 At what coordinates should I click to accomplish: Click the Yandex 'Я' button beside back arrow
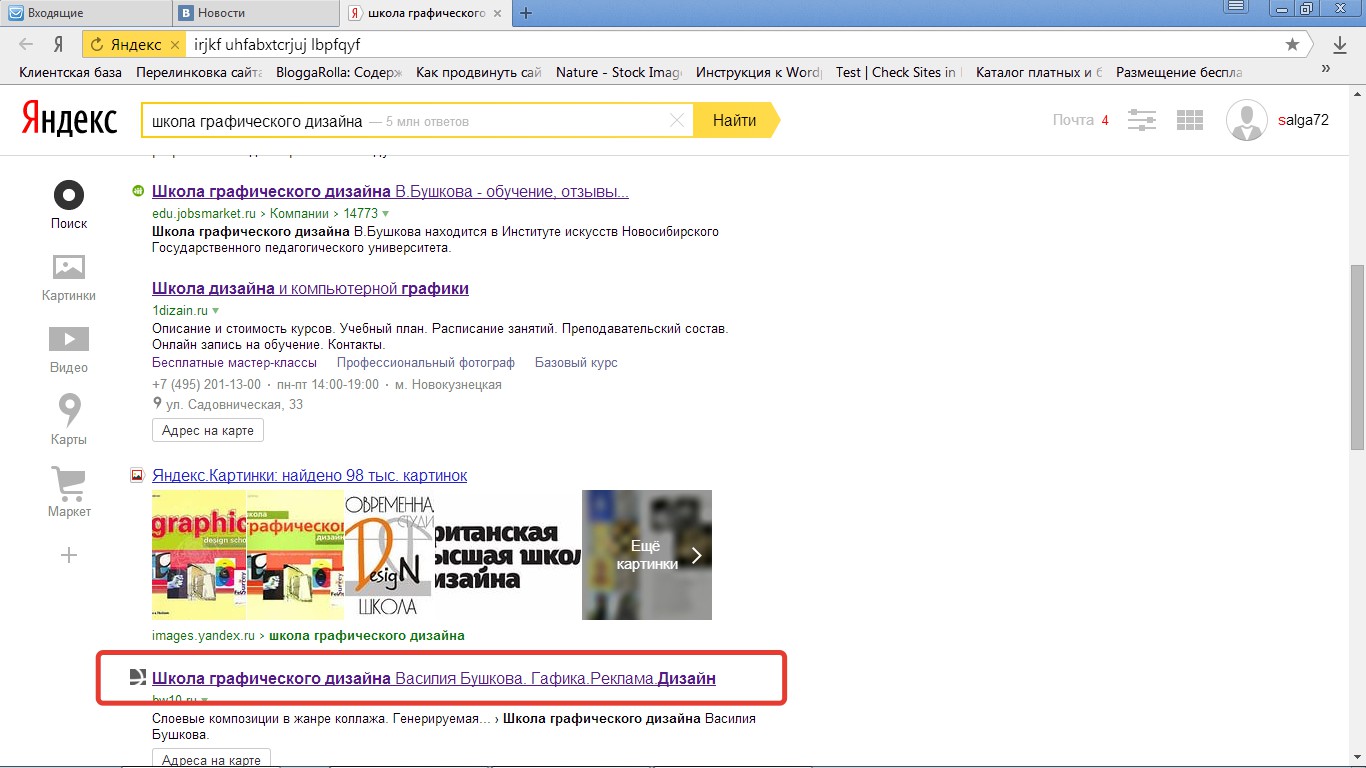tap(59, 45)
